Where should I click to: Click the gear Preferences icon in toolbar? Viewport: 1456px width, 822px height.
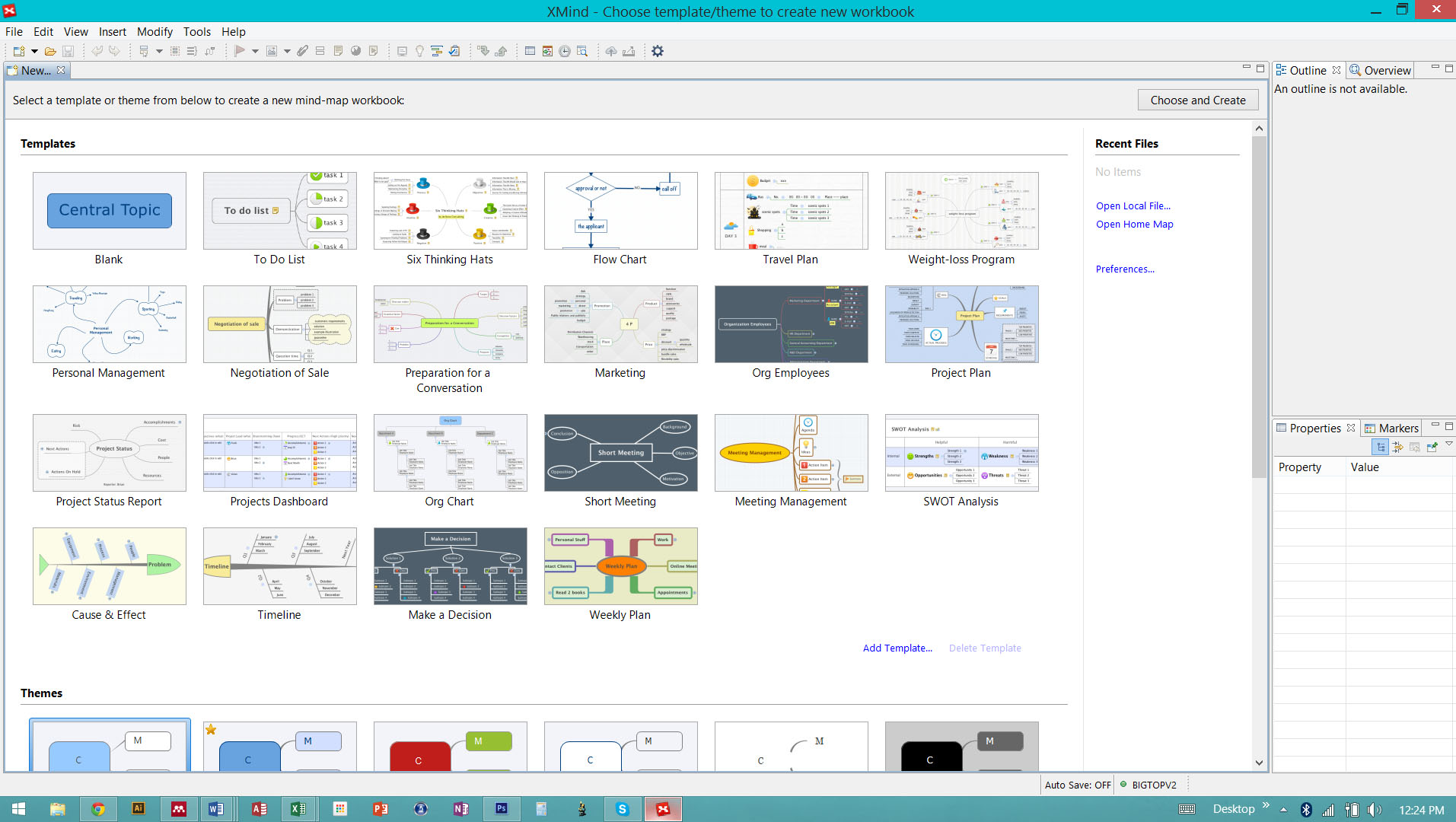[x=658, y=51]
